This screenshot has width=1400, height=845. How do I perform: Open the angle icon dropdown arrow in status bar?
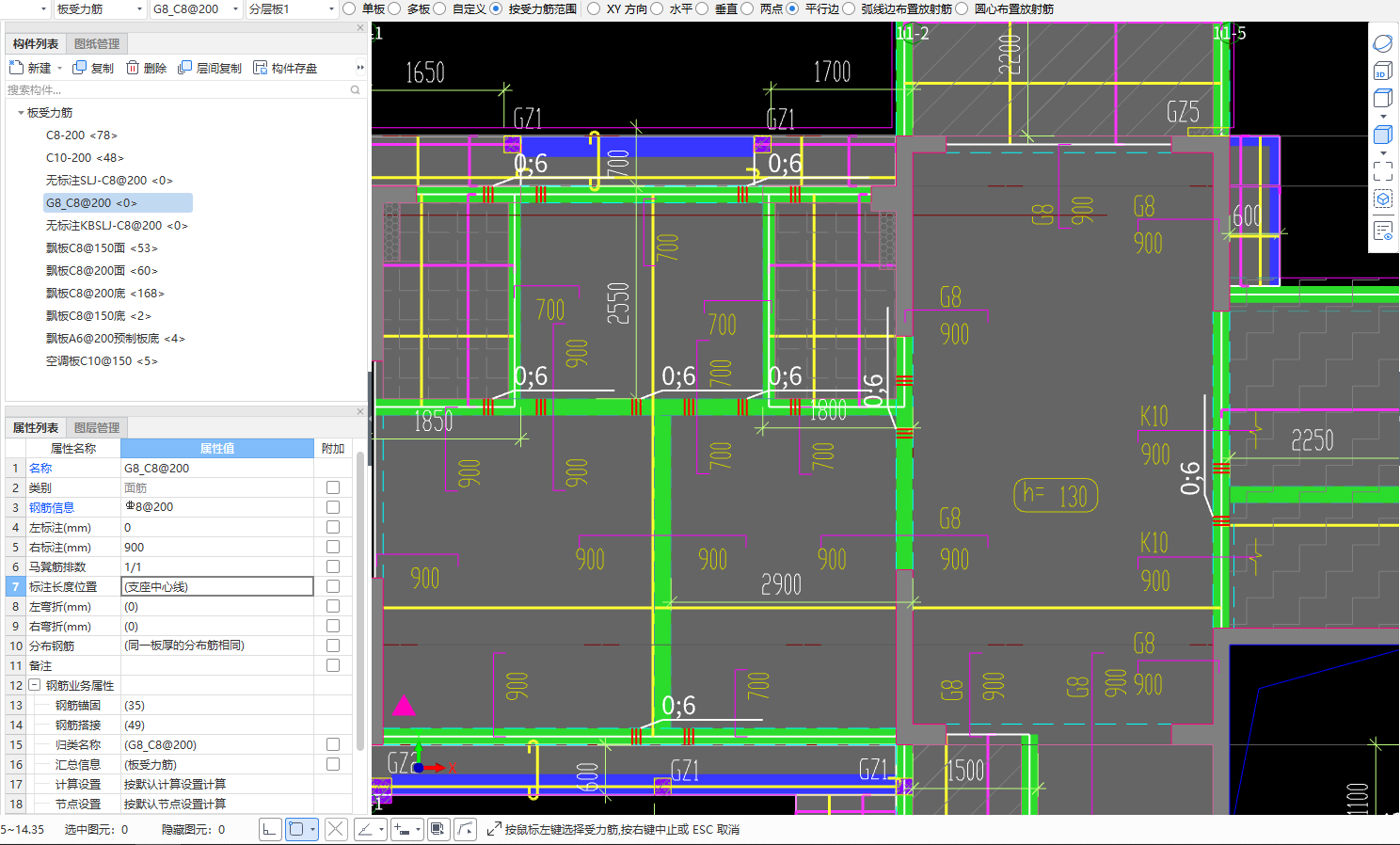coord(381,829)
